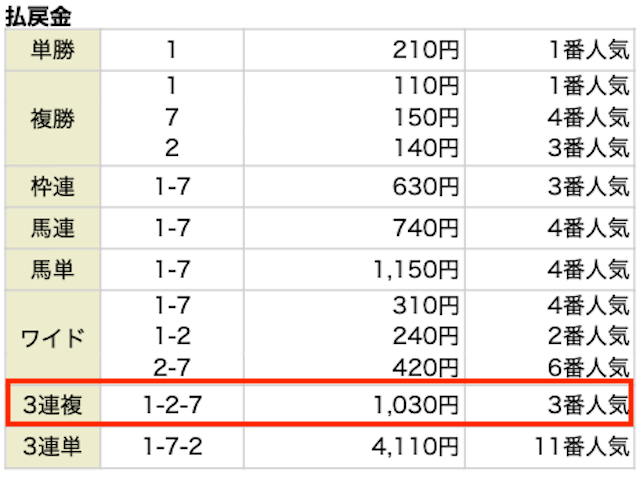Click the 払戻金 heading
This screenshot has height=477, width=640.
pyautogui.click(x=38, y=17)
